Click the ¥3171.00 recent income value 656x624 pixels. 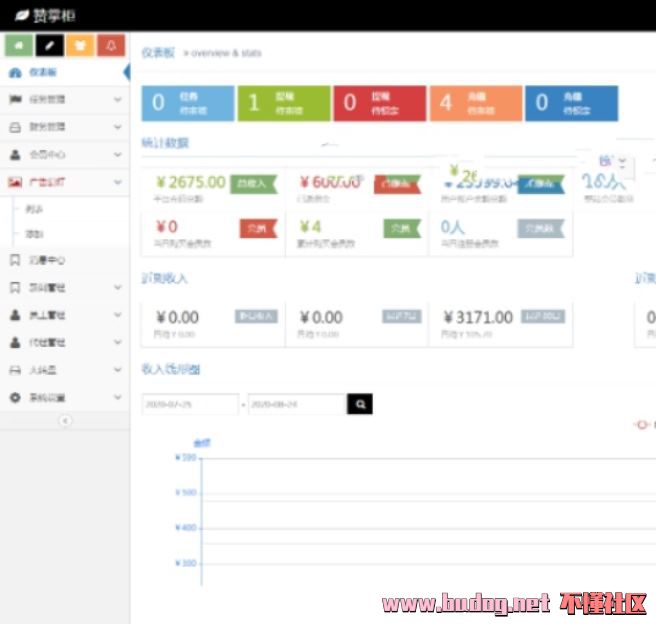point(478,317)
